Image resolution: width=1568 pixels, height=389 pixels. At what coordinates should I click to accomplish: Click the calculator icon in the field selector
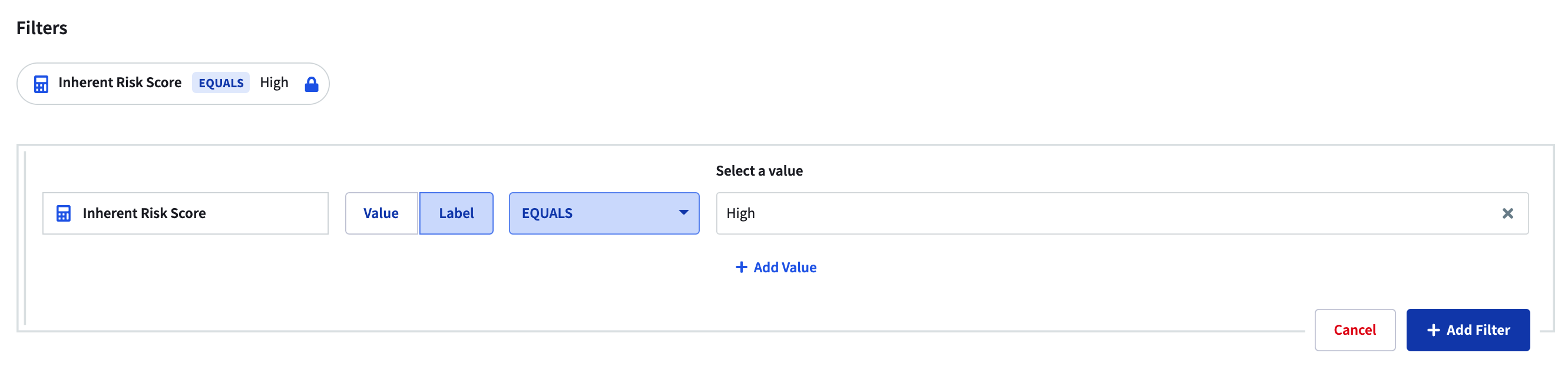(x=63, y=213)
